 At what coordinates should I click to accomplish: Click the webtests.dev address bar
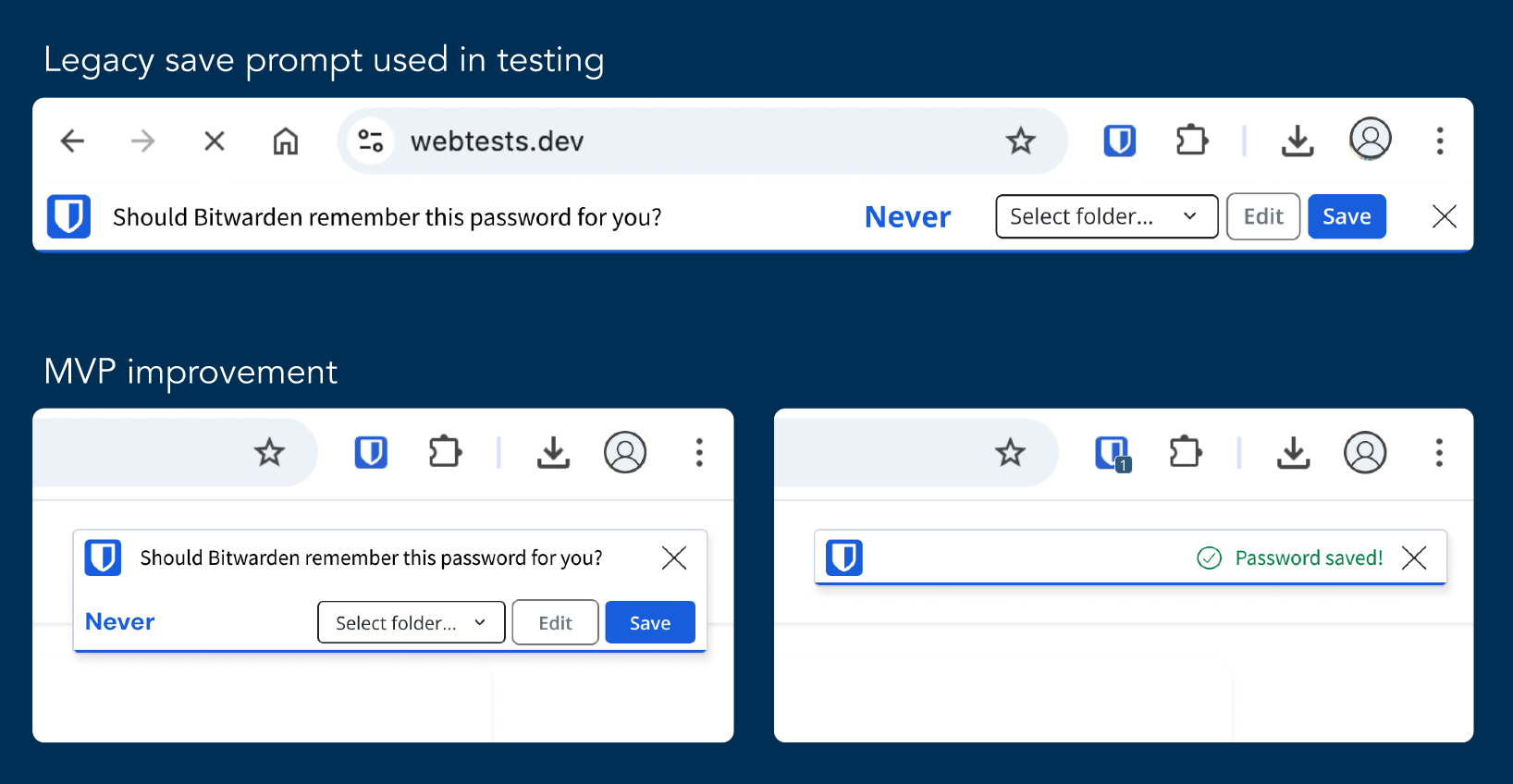pos(703,141)
